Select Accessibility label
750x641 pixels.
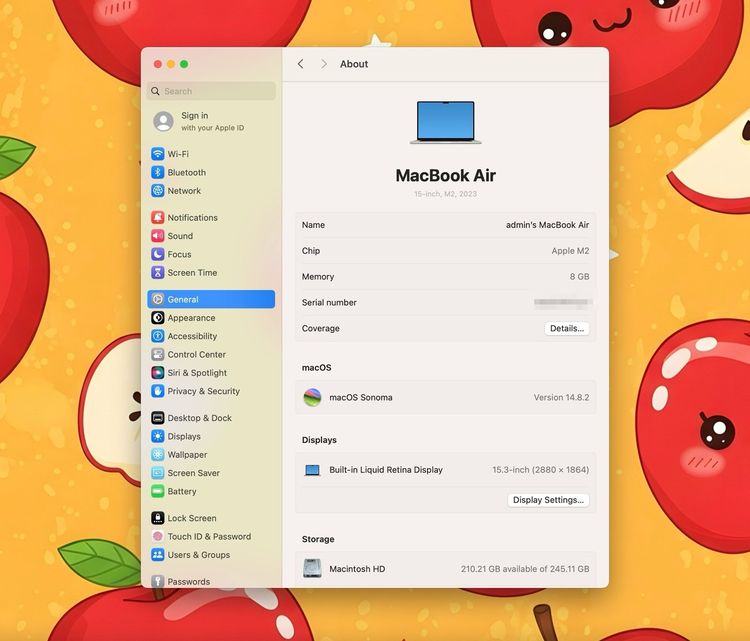pyautogui.click(x=192, y=336)
